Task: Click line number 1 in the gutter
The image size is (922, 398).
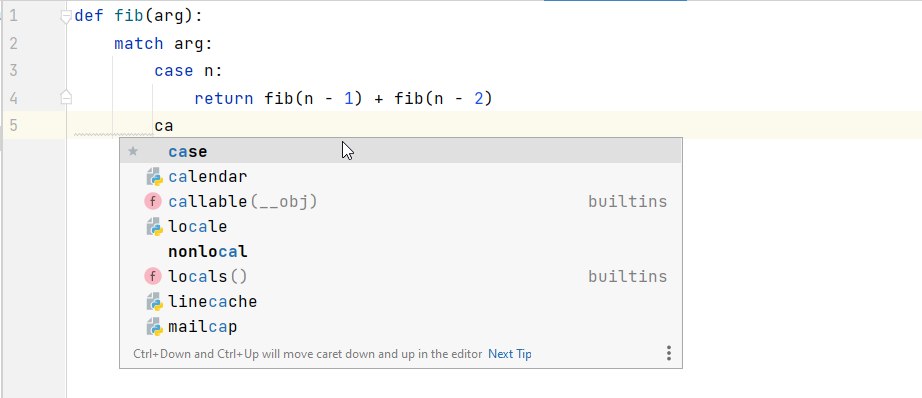Action: tap(14, 16)
